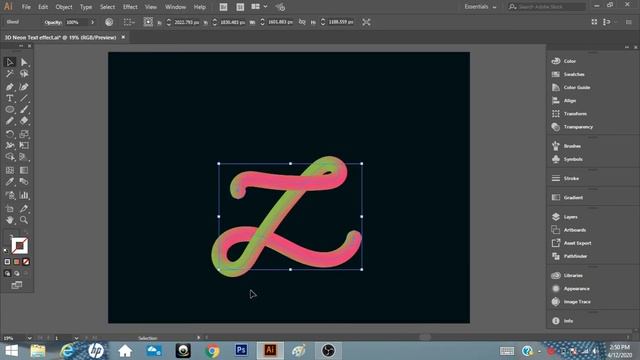Screen dimensions: 640x360
Task: Pick the Pen tool
Action: click(10, 87)
